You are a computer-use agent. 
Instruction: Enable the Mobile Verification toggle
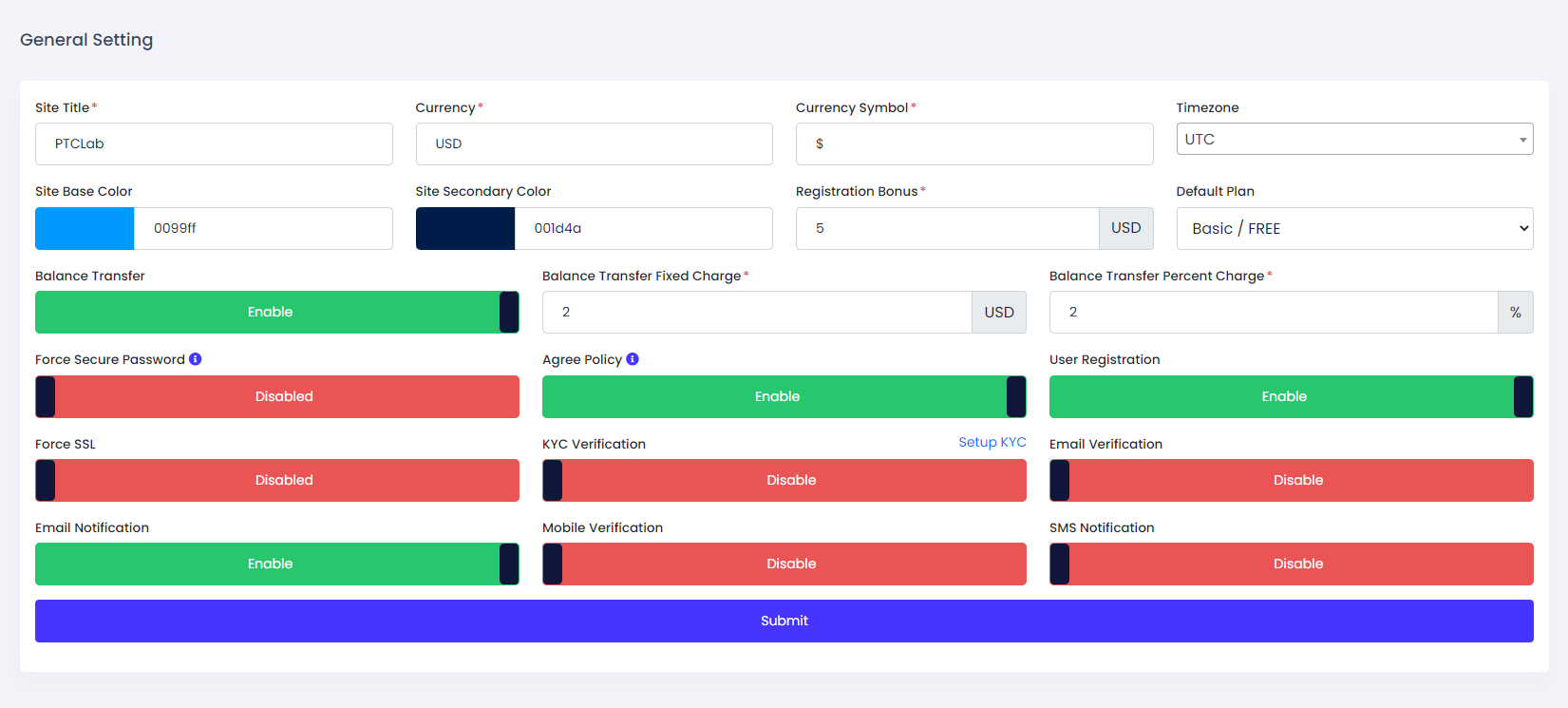[x=784, y=564]
